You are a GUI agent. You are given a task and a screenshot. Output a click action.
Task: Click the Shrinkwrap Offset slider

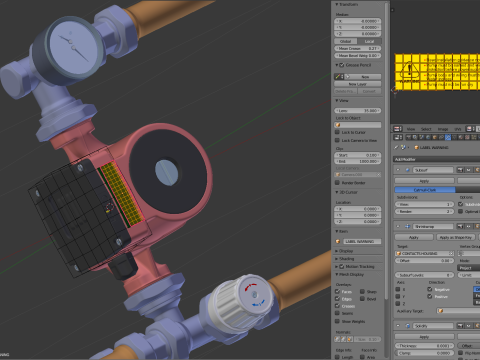click(x=424, y=261)
